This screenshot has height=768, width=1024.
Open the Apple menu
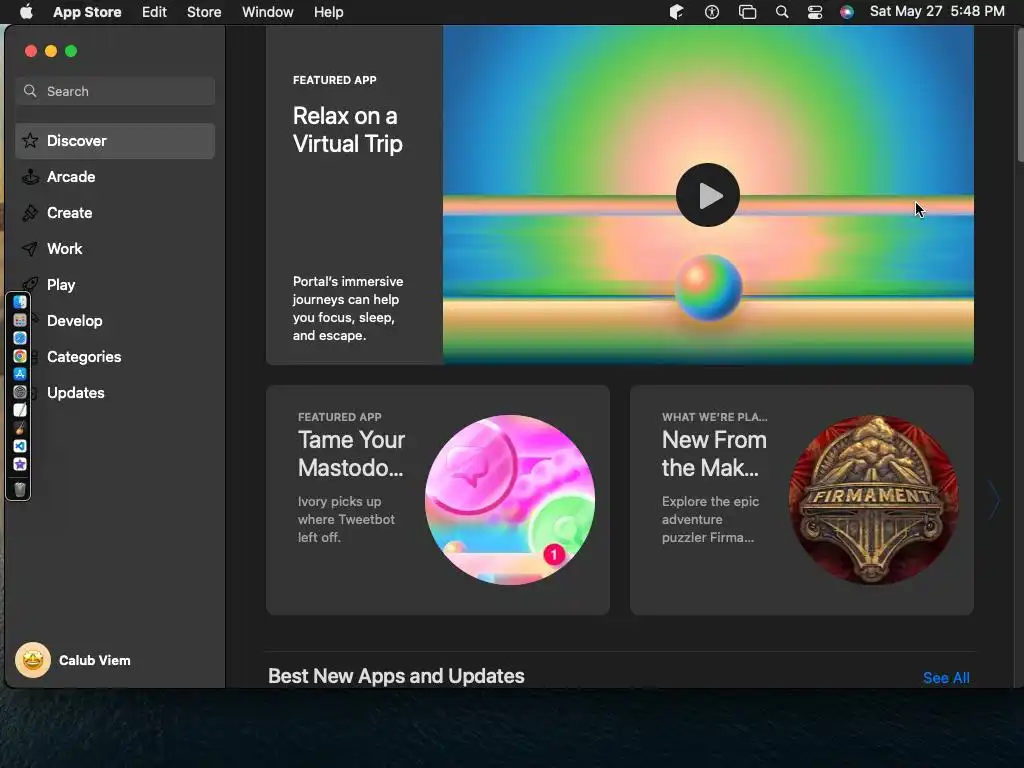[x=26, y=12]
